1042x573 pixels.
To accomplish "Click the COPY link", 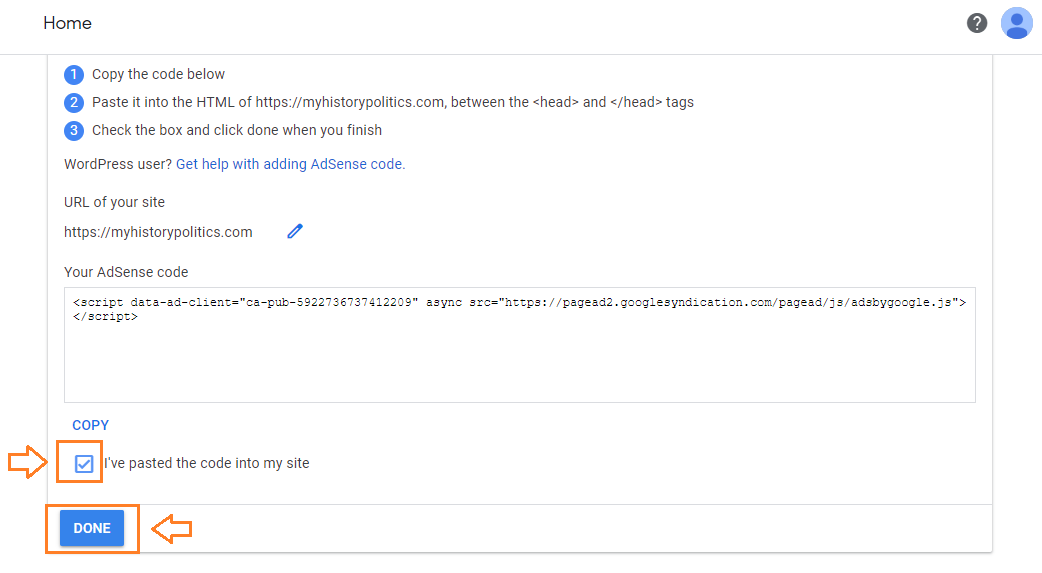I will (90, 425).
